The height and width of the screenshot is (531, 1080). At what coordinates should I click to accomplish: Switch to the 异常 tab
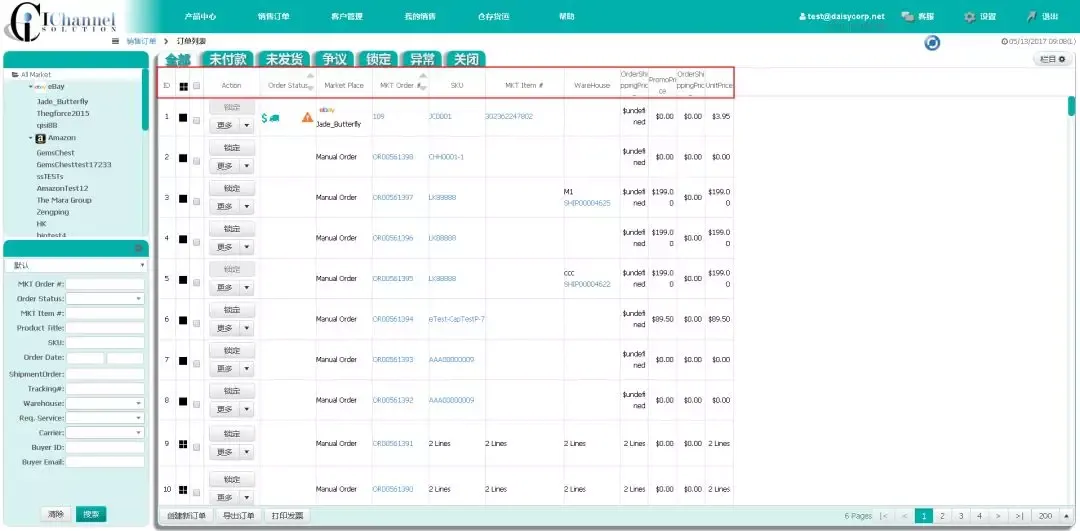422,60
